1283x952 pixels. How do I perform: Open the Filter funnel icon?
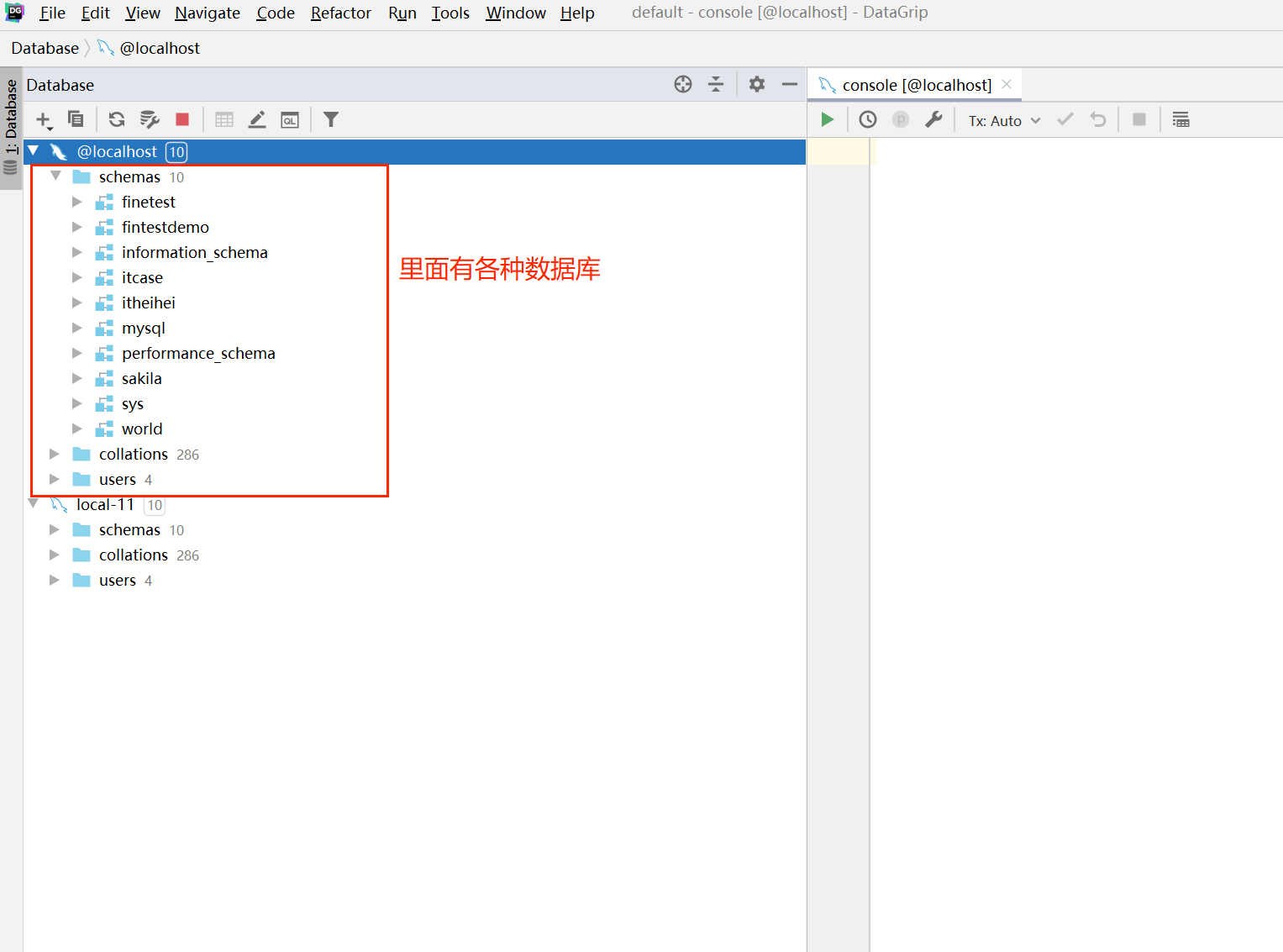[331, 119]
